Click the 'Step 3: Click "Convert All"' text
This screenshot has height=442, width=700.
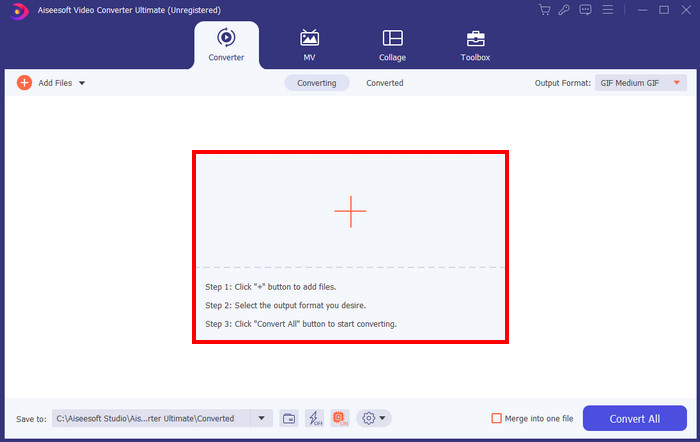tap(300, 324)
